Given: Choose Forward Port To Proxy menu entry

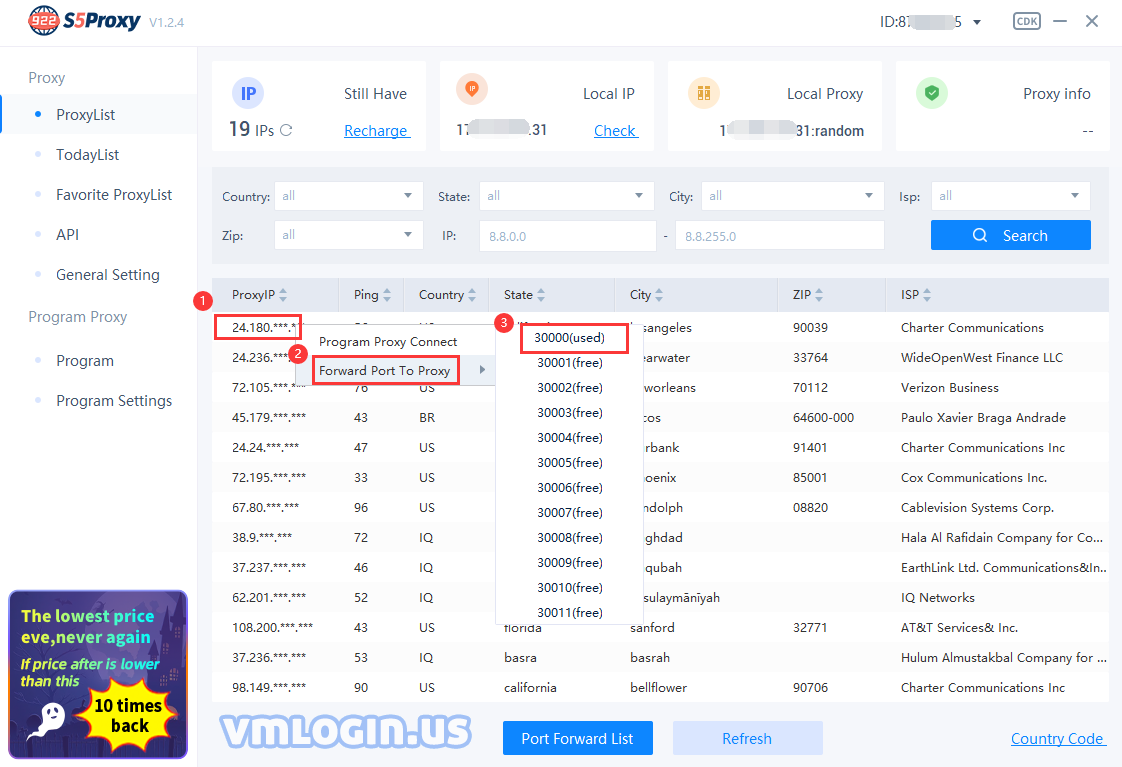Looking at the screenshot, I should [385, 370].
